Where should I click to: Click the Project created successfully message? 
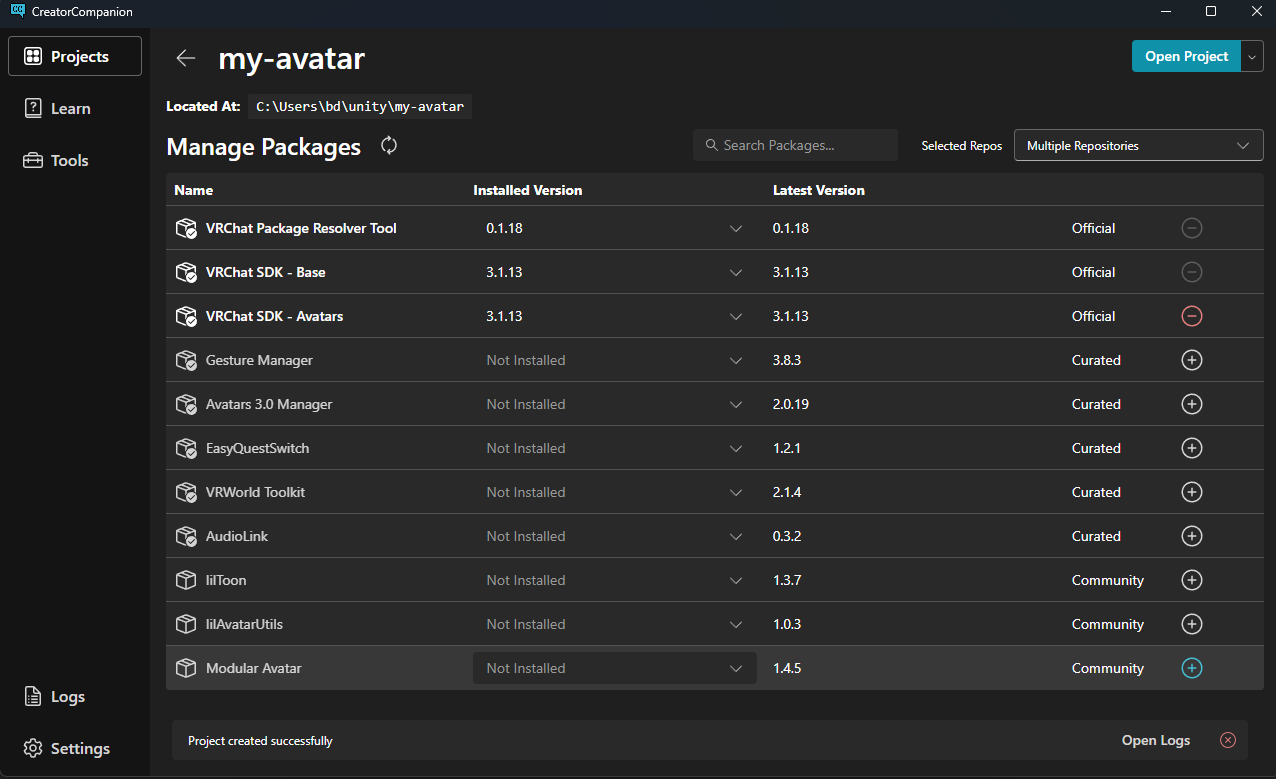point(260,741)
